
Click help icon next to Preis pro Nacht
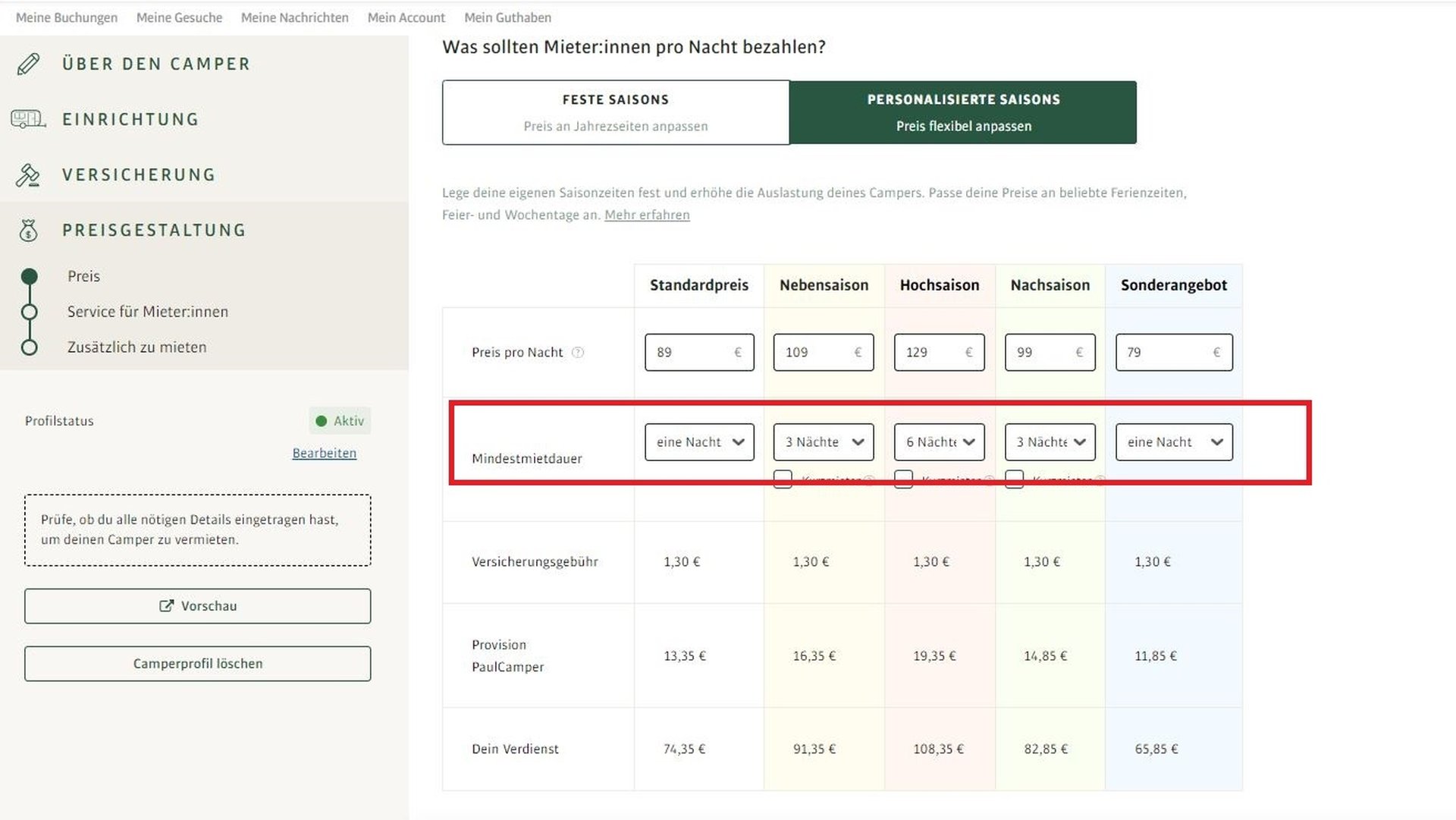pyautogui.click(x=578, y=353)
